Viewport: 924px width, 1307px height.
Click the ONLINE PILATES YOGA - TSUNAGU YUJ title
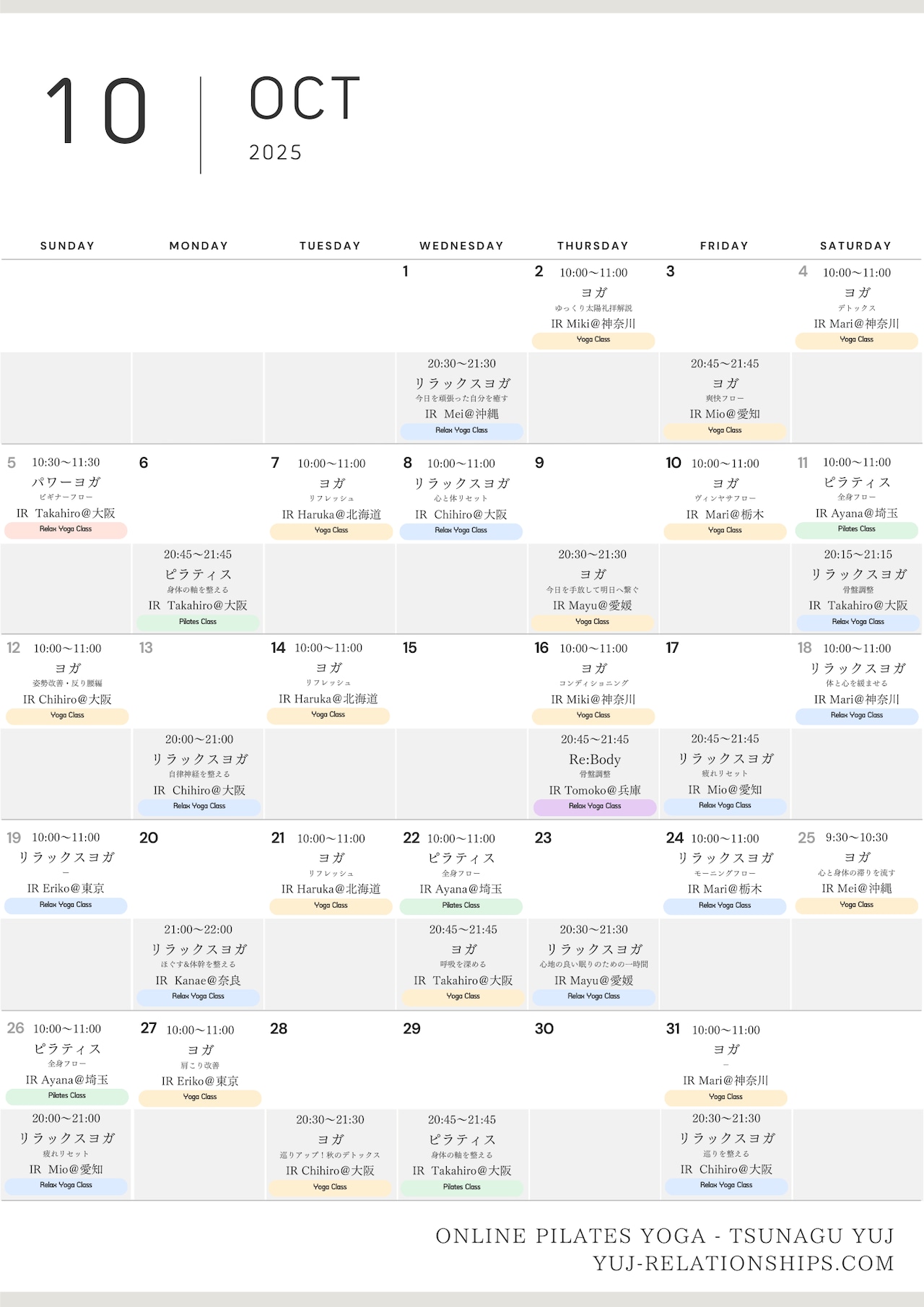(664, 1236)
